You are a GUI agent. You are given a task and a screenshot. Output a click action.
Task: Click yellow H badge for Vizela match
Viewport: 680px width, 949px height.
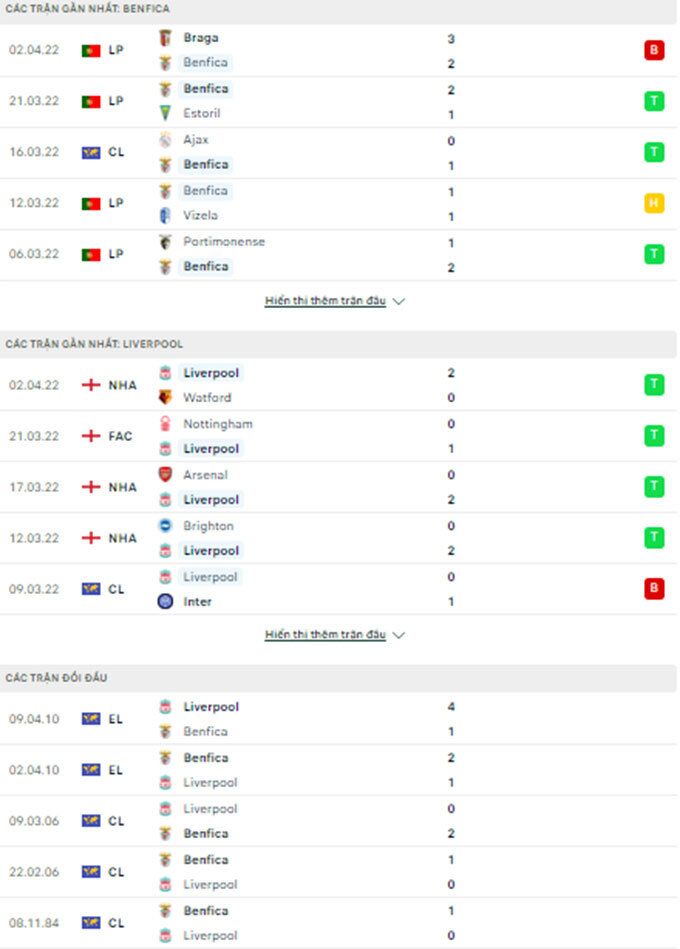(x=654, y=203)
